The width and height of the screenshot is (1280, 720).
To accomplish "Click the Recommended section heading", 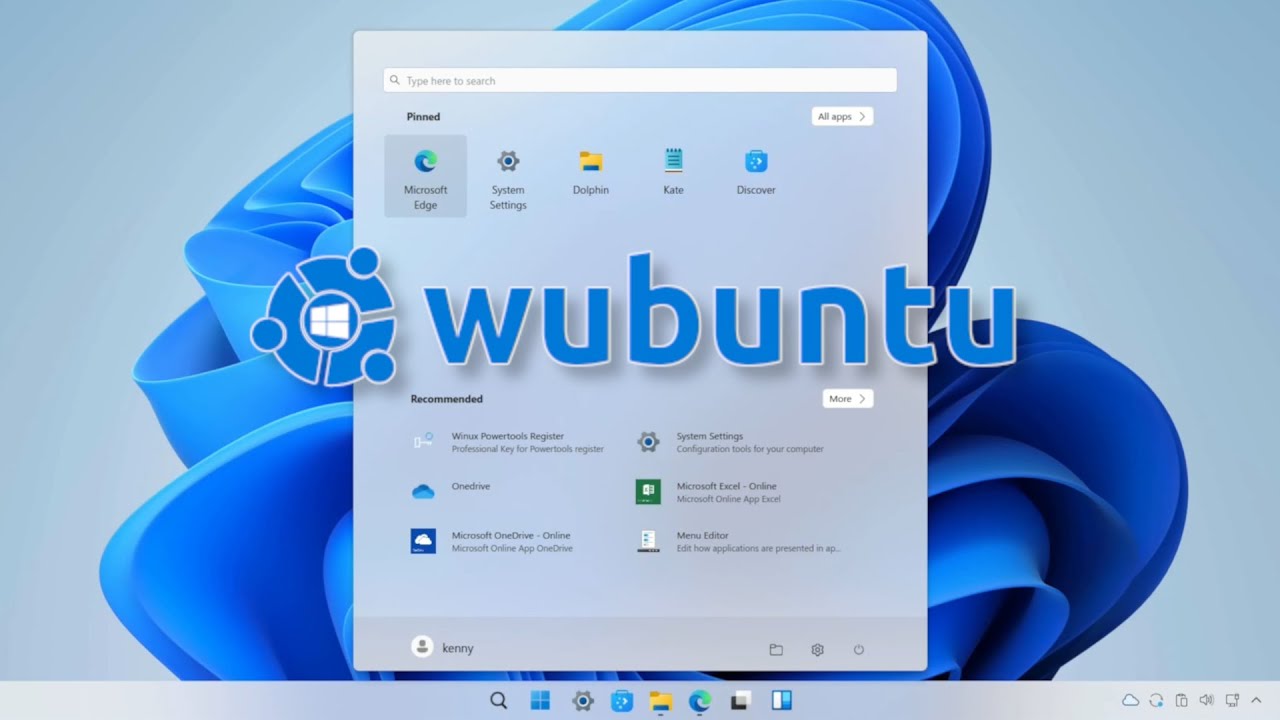I will click(x=446, y=399).
